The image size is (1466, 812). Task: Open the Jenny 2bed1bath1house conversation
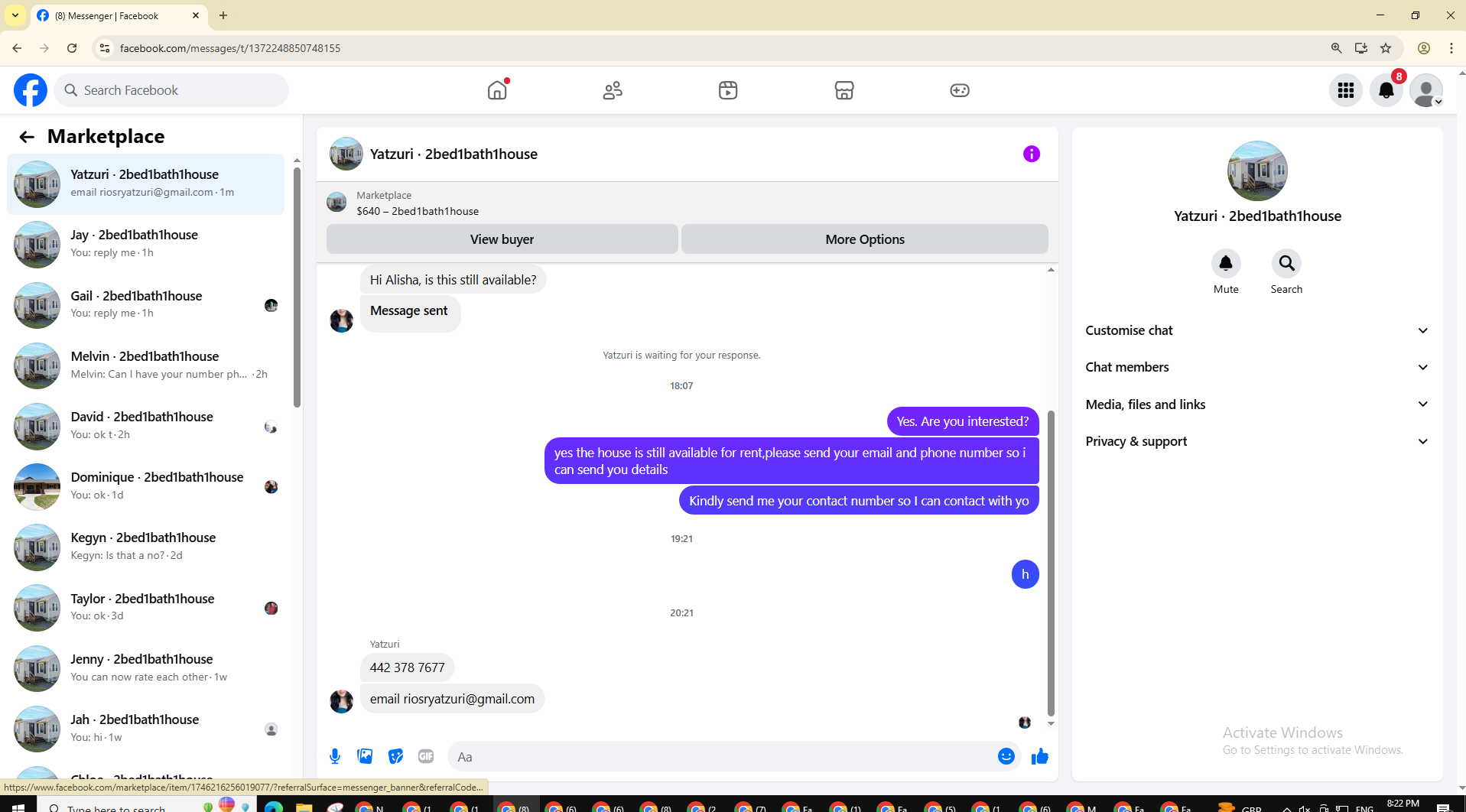coord(146,668)
